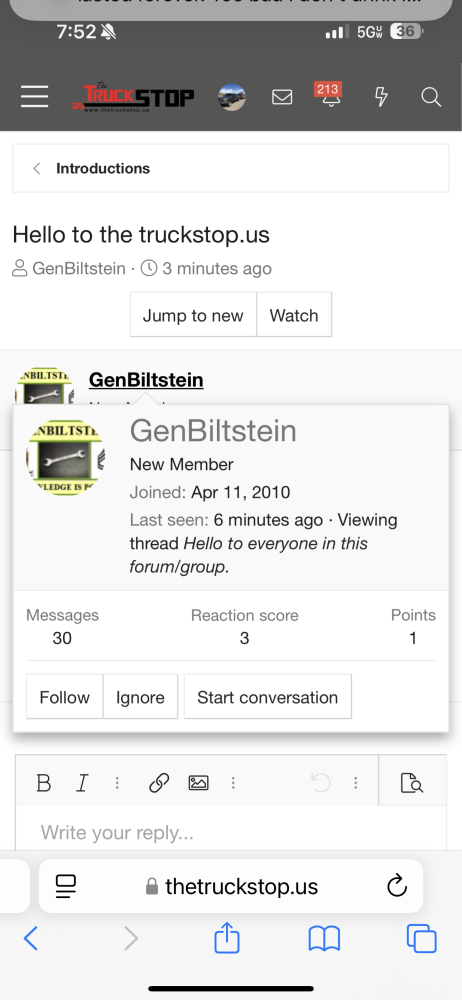Start conversation with GenBiltstein
Viewport: 462px width, 1000px height.
[267, 697]
